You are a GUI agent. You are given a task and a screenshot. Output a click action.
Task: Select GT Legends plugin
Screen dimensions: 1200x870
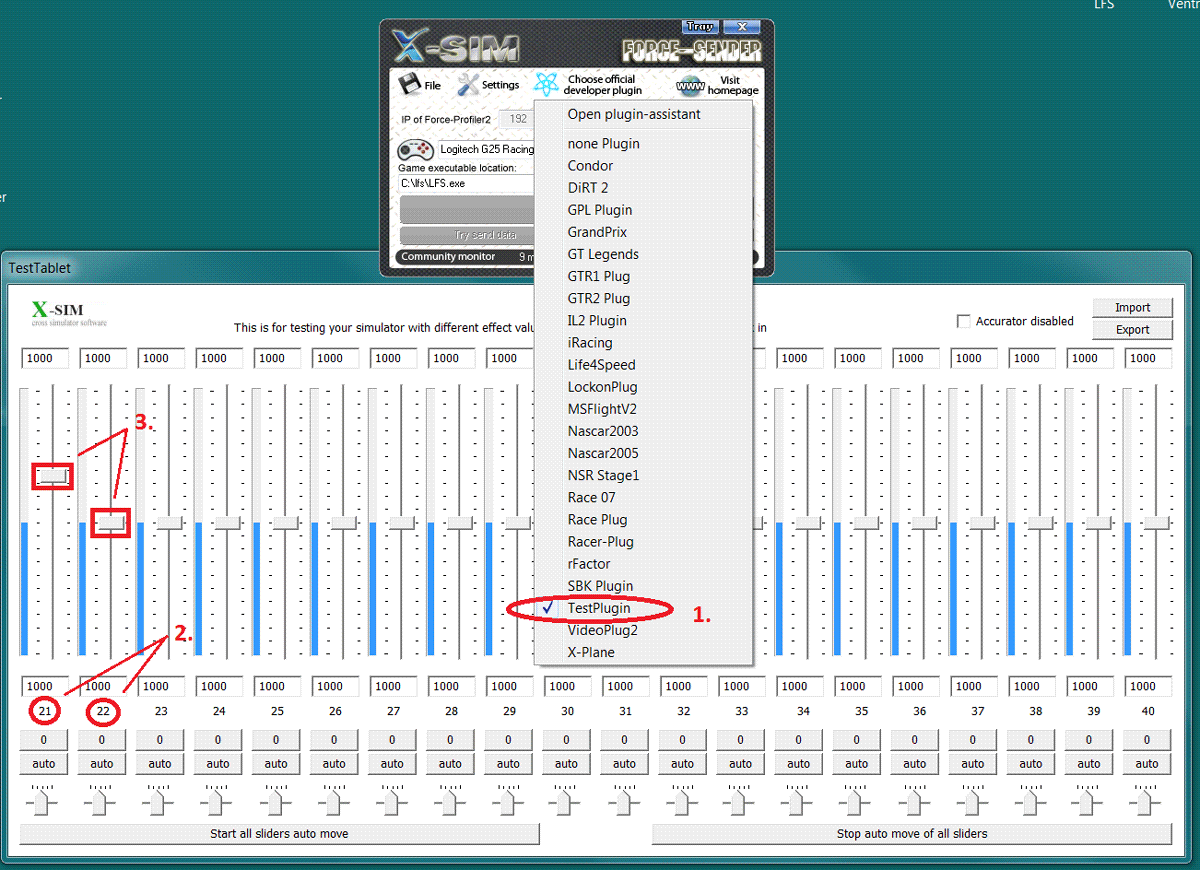[x=603, y=254]
